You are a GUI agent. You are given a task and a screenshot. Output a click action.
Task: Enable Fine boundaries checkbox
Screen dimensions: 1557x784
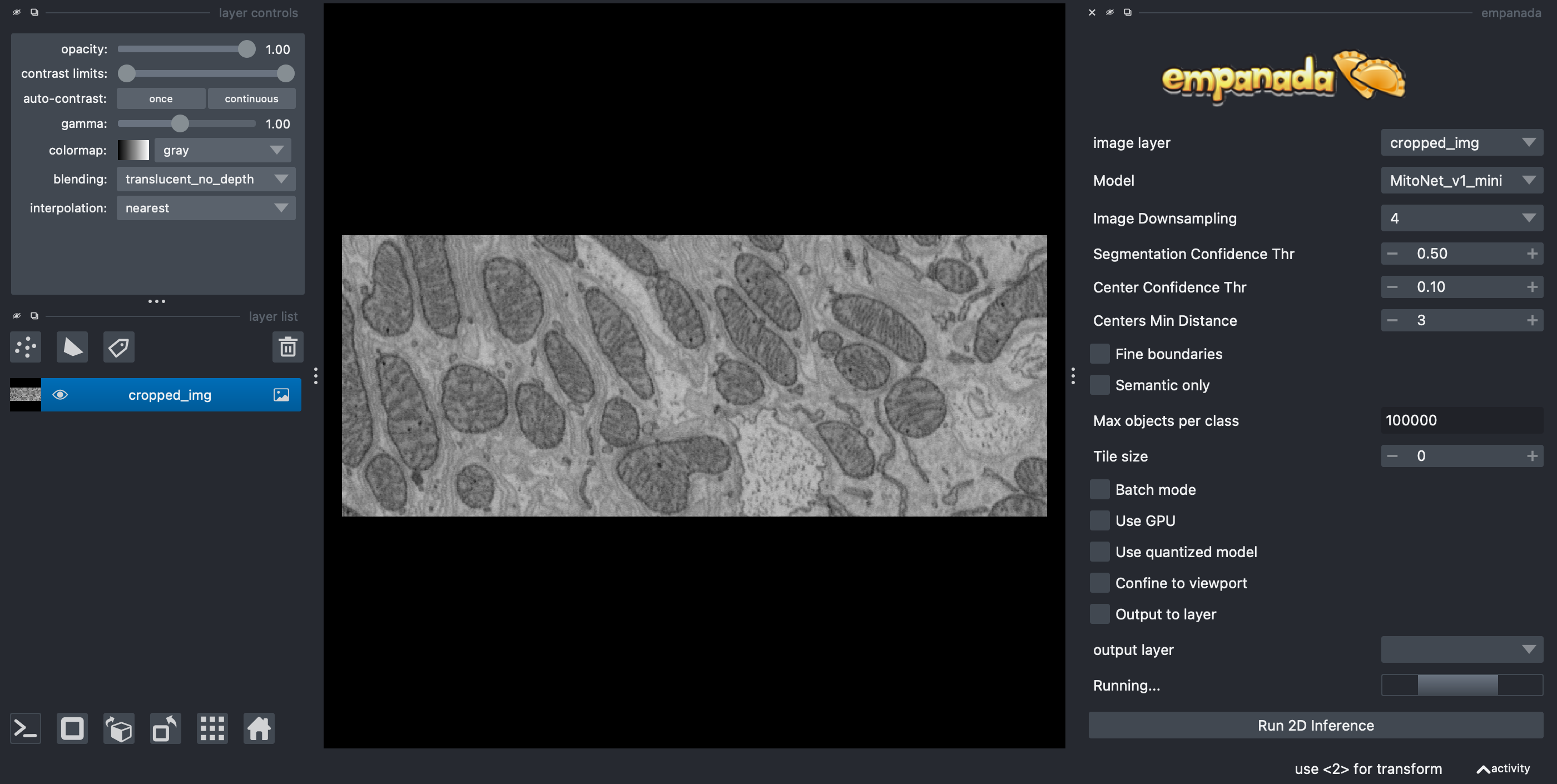1099,354
